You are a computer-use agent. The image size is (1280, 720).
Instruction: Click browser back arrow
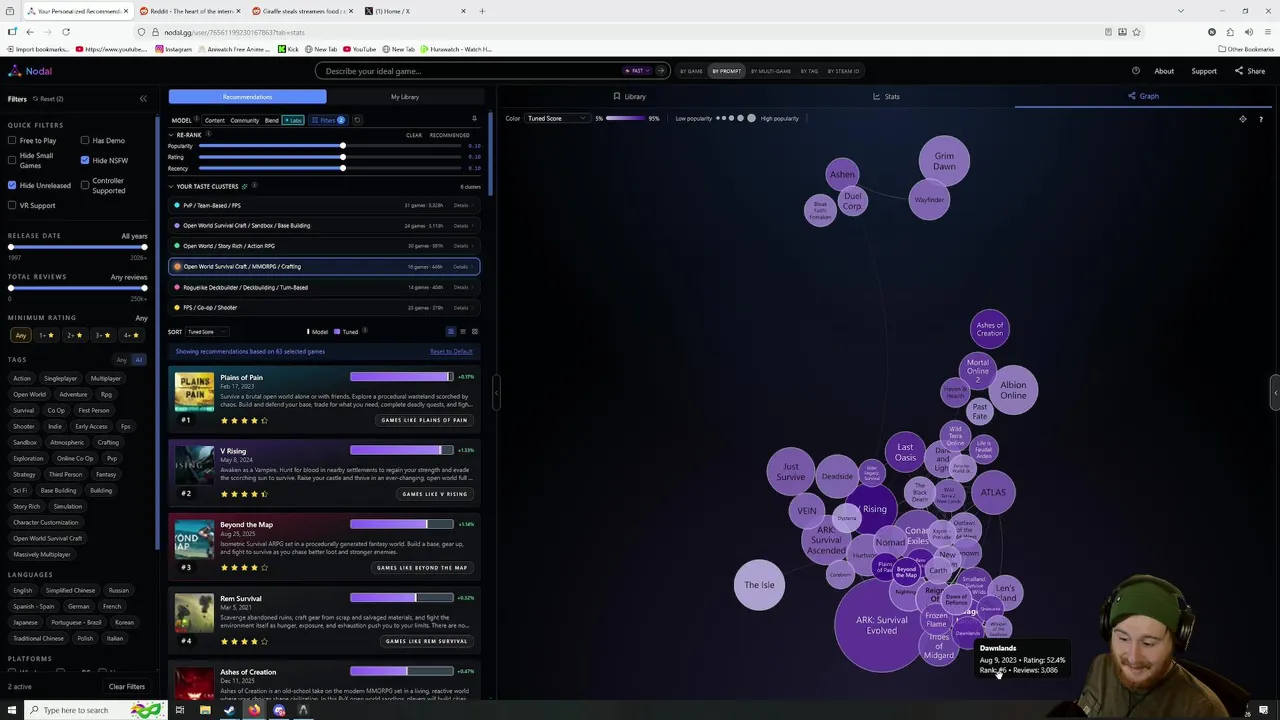point(30,32)
